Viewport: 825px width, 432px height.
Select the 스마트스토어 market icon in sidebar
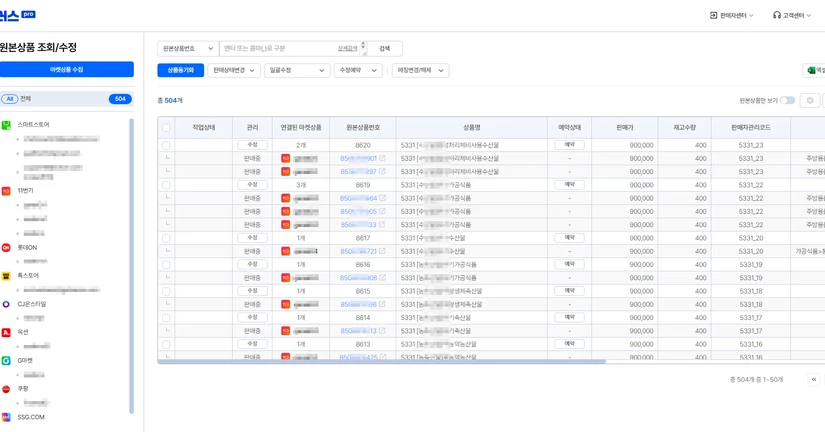[x=6, y=125]
